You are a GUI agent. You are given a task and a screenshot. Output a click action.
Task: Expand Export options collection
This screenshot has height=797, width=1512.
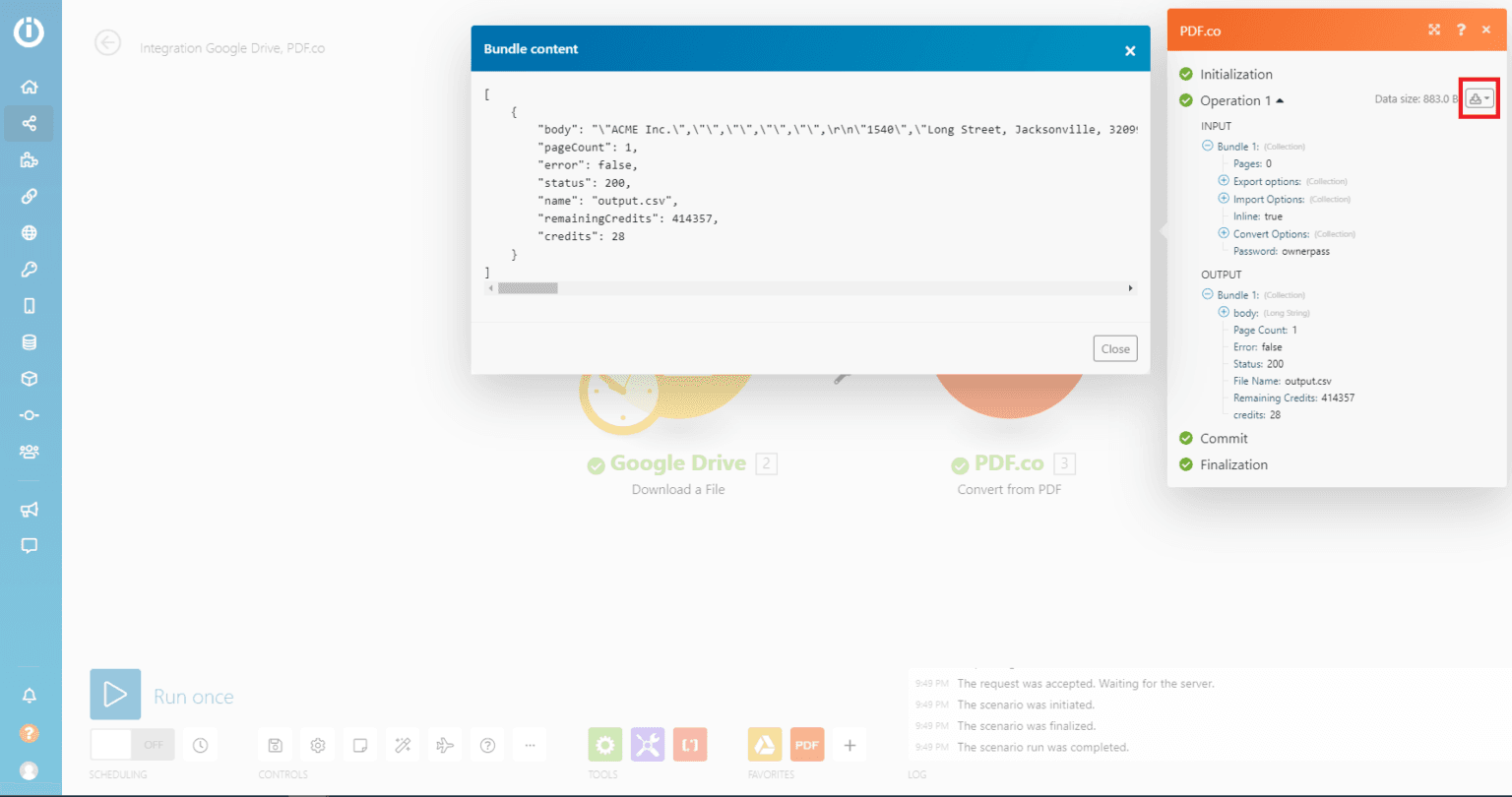click(x=1224, y=181)
